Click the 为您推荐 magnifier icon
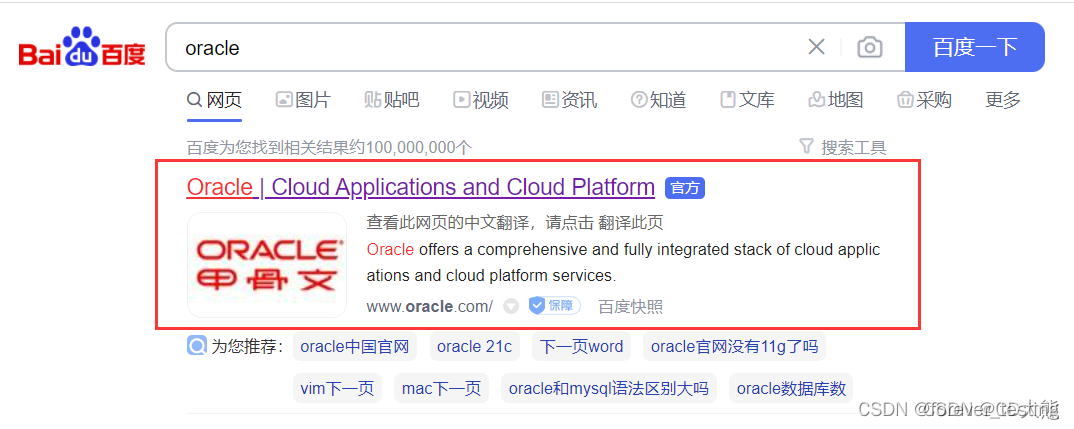 (x=197, y=346)
